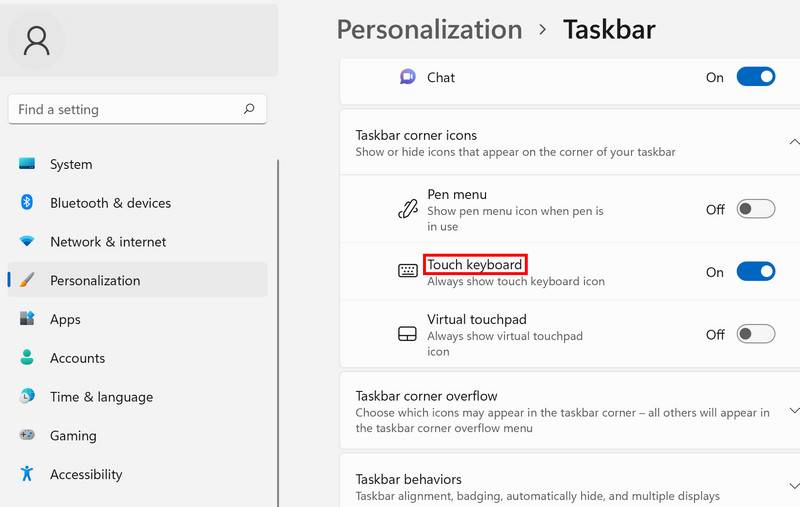Screen dimensions: 800x507
Task: Click 'Always show touch keyboard icon' text
Action: pos(516,282)
